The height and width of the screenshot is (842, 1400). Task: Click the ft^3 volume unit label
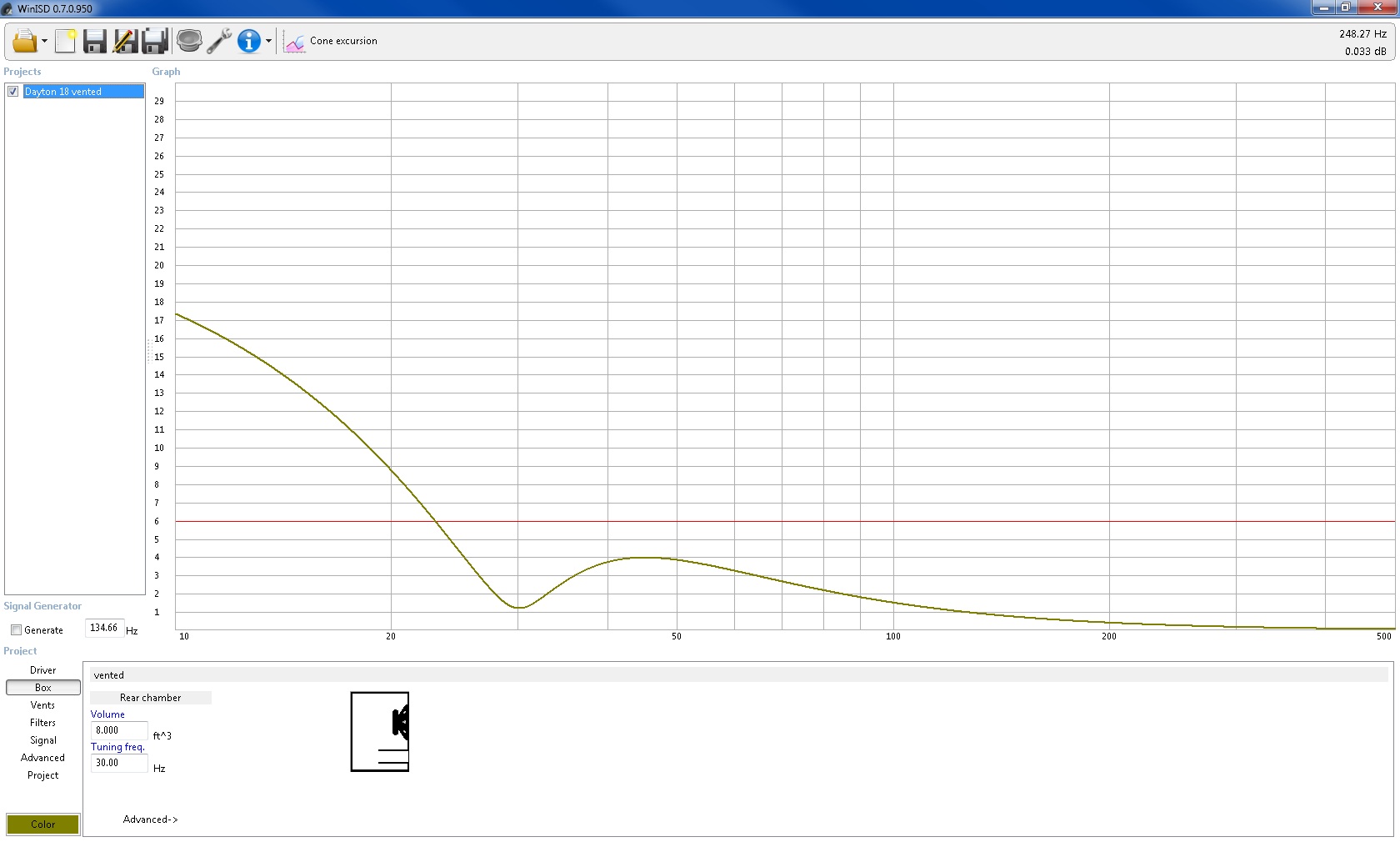pyautogui.click(x=162, y=736)
